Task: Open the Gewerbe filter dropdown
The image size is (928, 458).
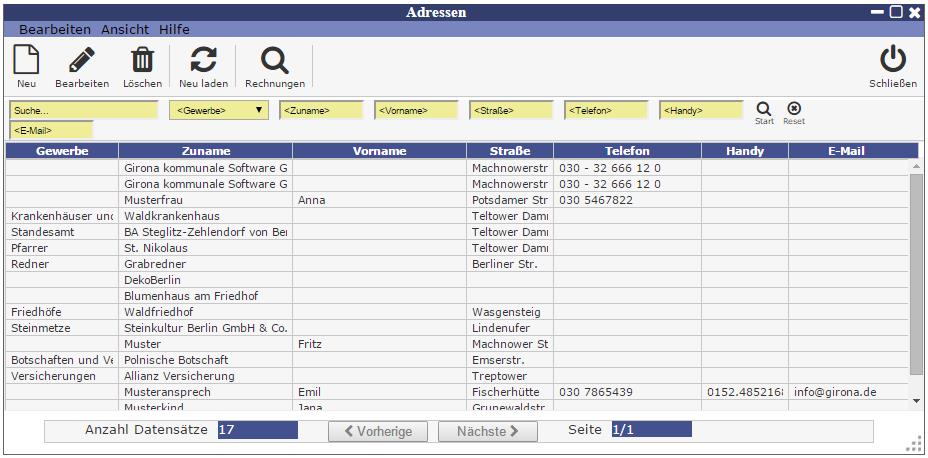Action: (220, 111)
